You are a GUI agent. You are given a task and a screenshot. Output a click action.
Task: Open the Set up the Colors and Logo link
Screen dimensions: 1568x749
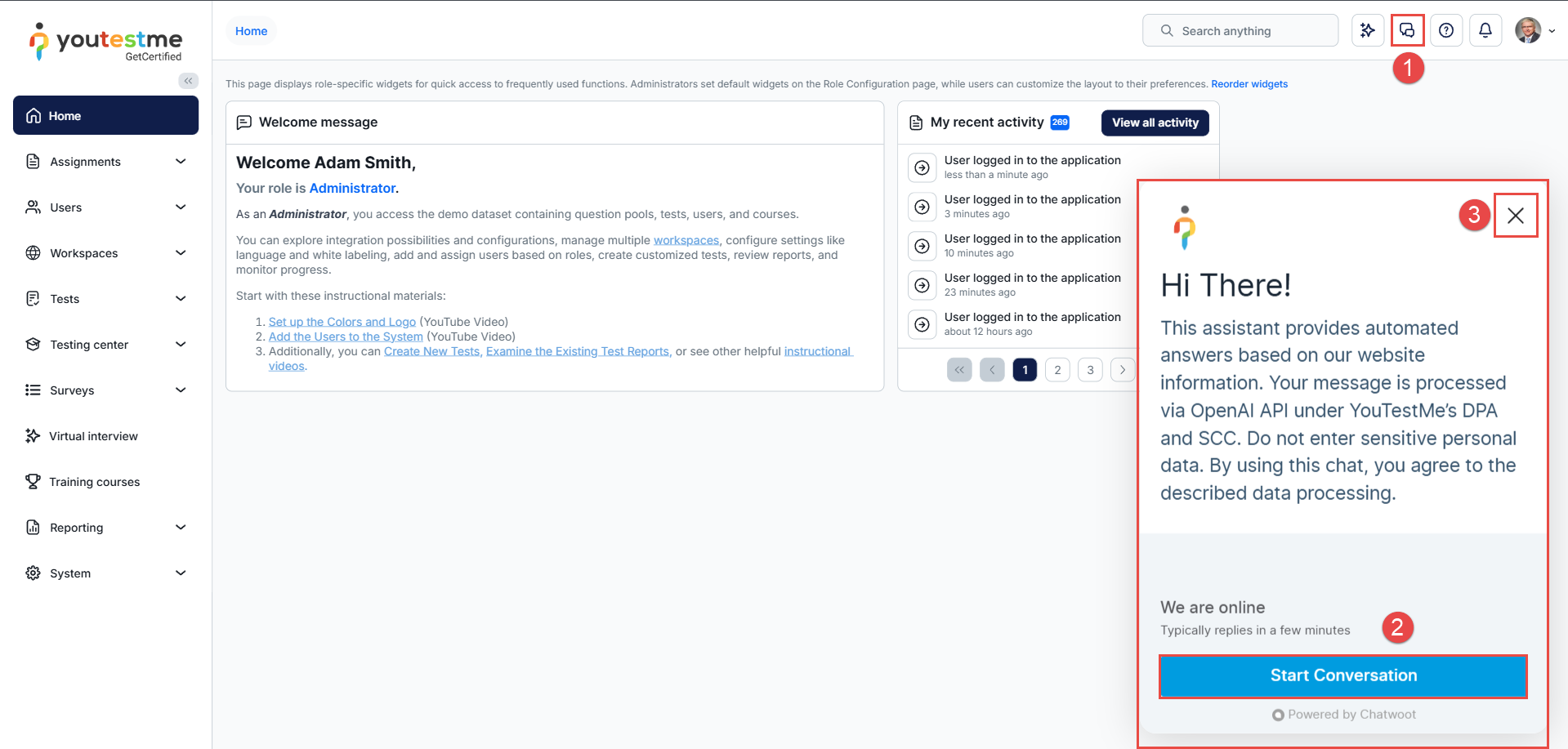coord(342,322)
